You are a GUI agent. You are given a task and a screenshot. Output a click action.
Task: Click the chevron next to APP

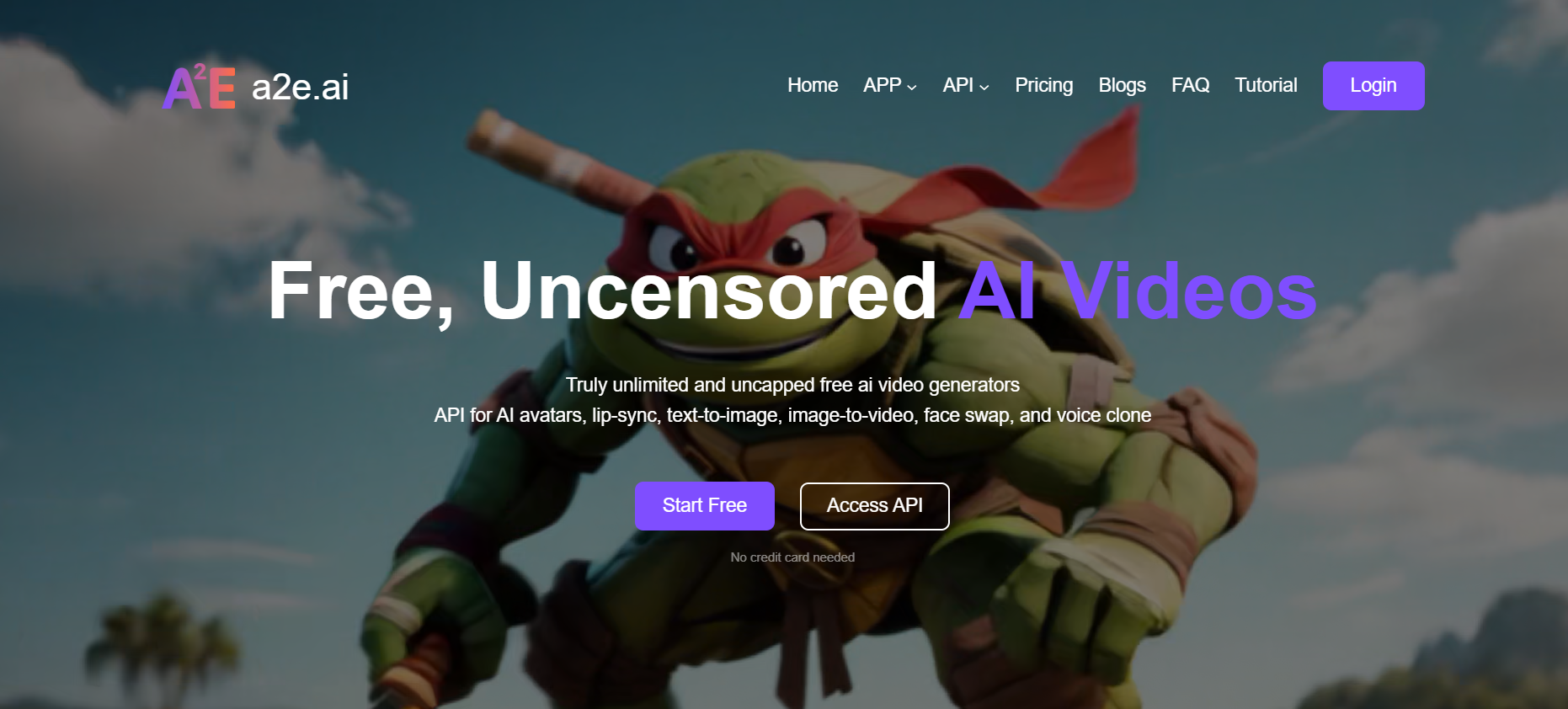[912, 87]
